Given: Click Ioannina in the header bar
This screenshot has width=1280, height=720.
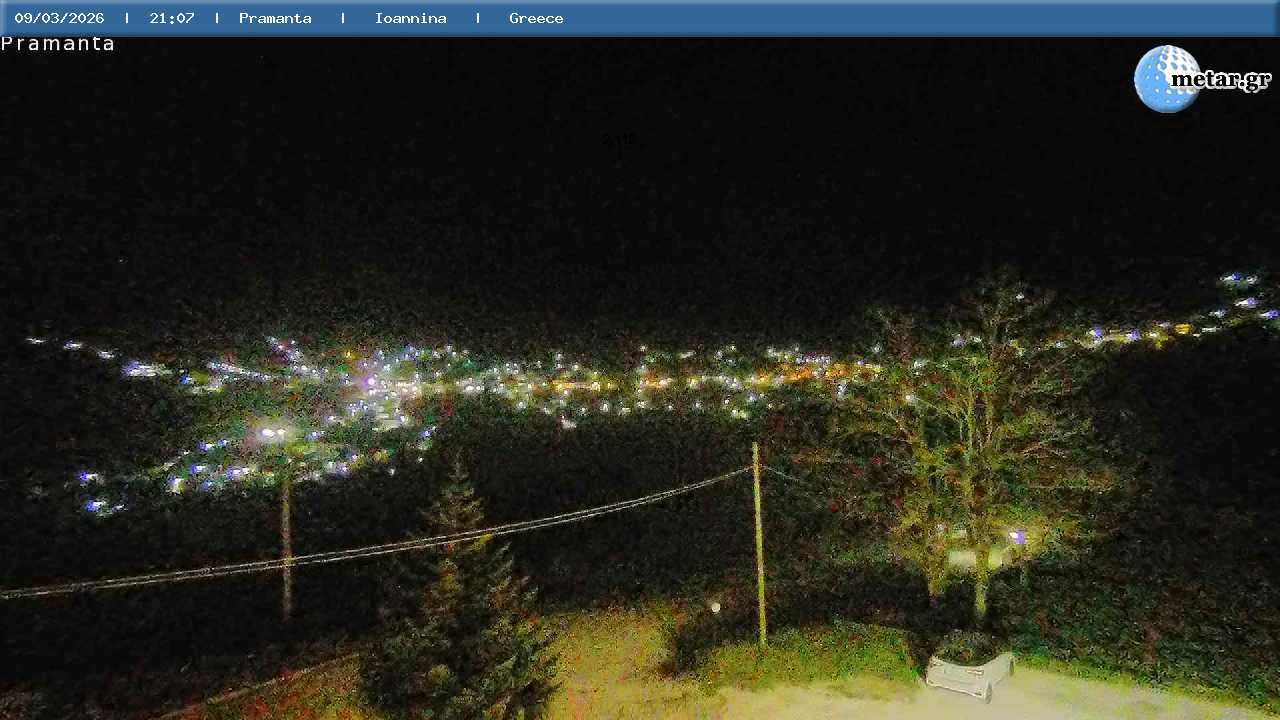Looking at the screenshot, I should pos(410,18).
